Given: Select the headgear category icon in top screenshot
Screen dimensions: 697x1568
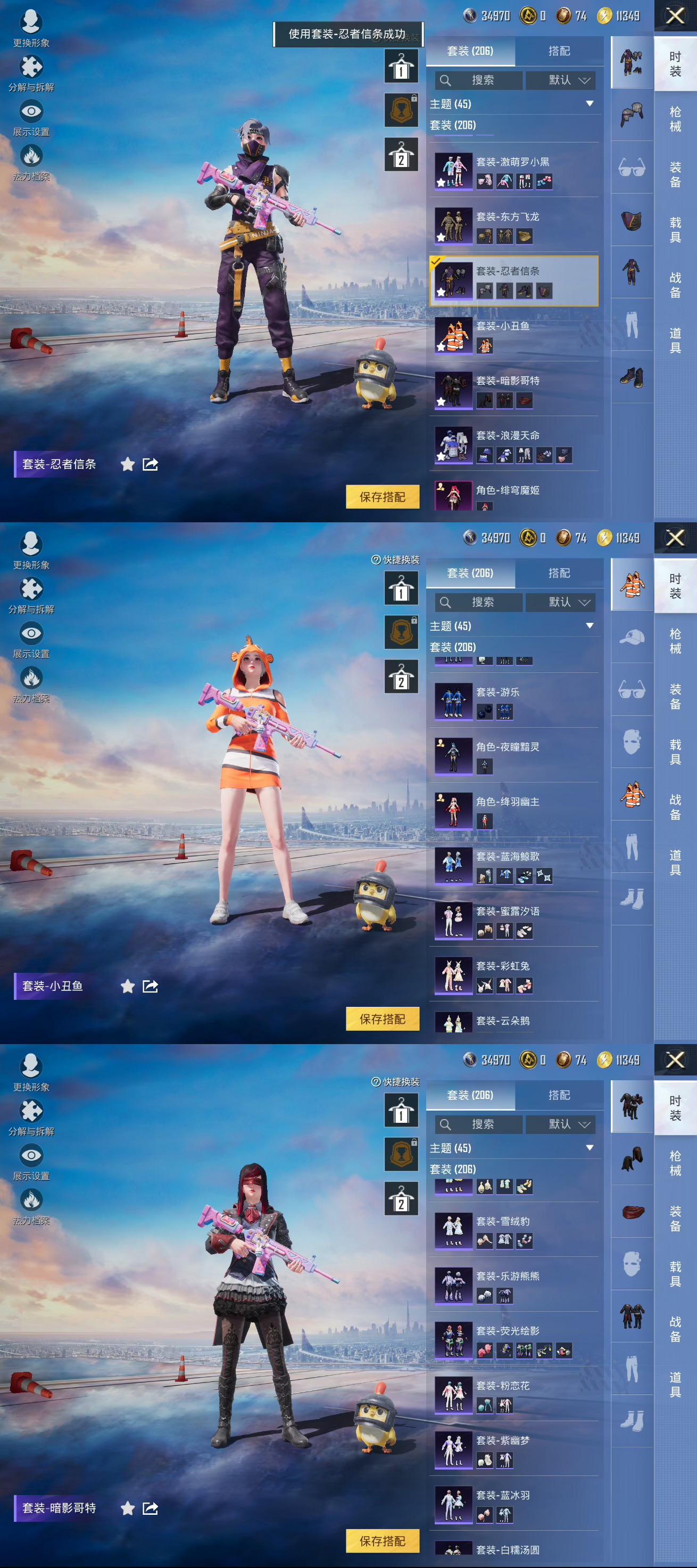Looking at the screenshot, I should [632, 114].
